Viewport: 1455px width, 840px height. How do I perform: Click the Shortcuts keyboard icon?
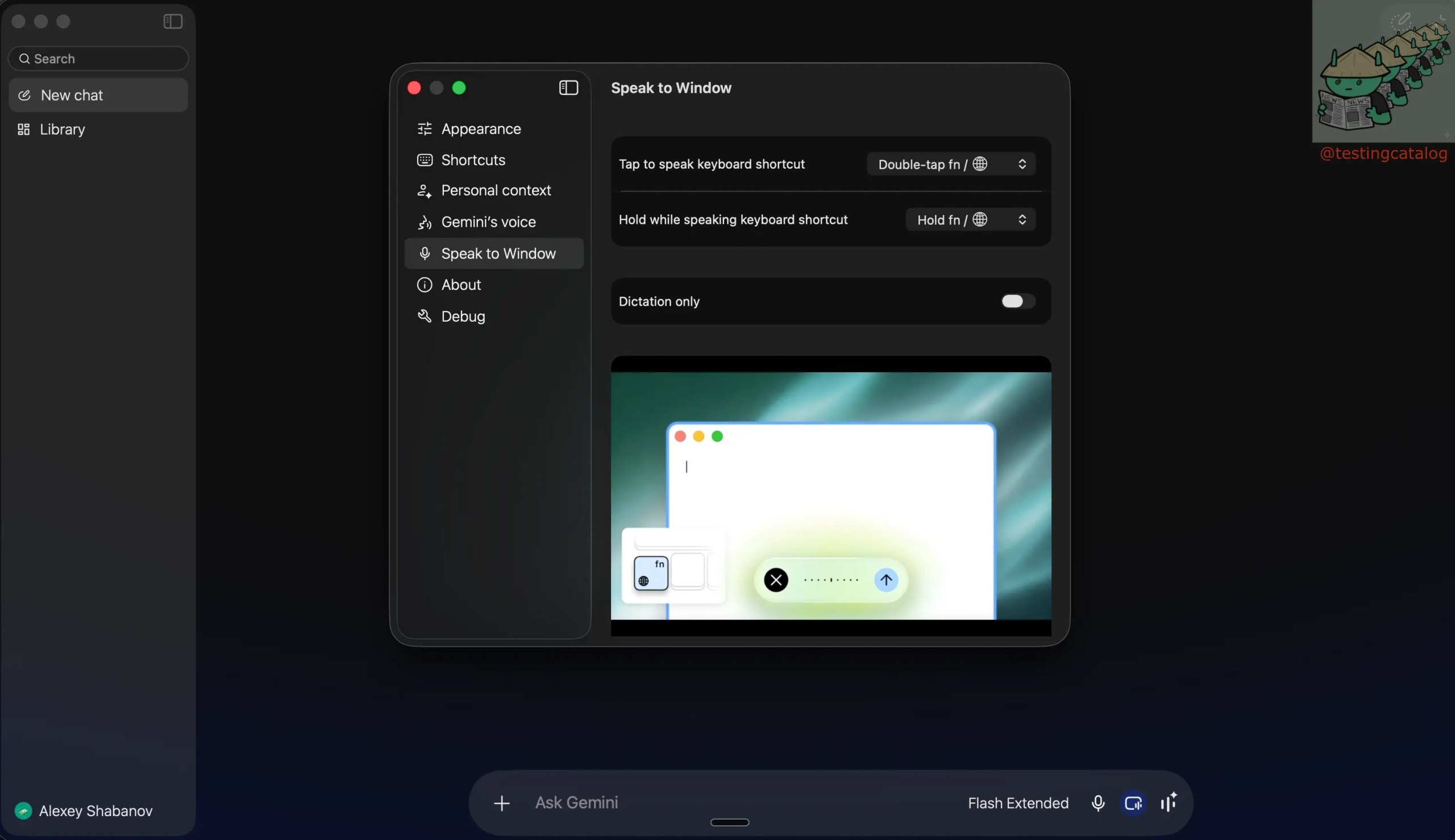(425, 160)
